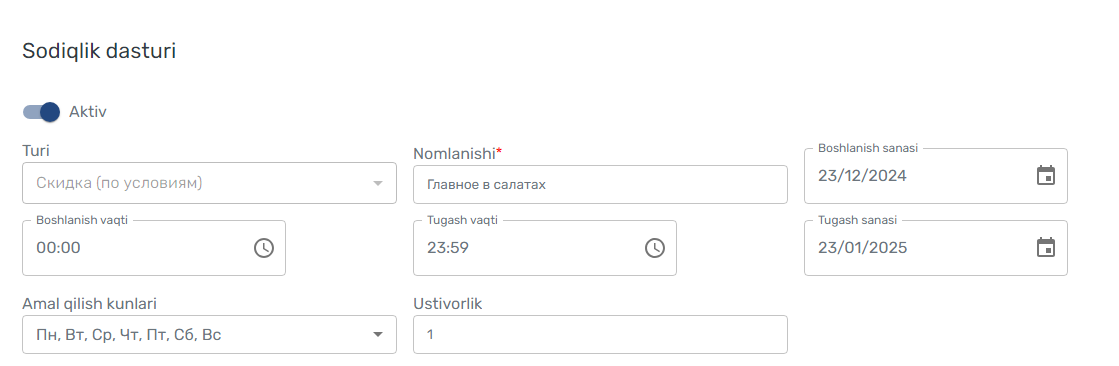
Task: Open clock picker for Tugash vaqti
Action: click(x=654, y=248)
